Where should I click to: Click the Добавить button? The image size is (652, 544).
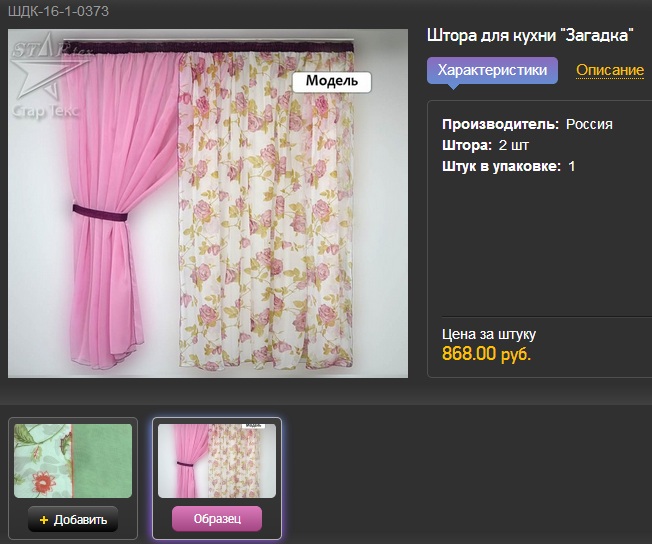pos(73,519)
